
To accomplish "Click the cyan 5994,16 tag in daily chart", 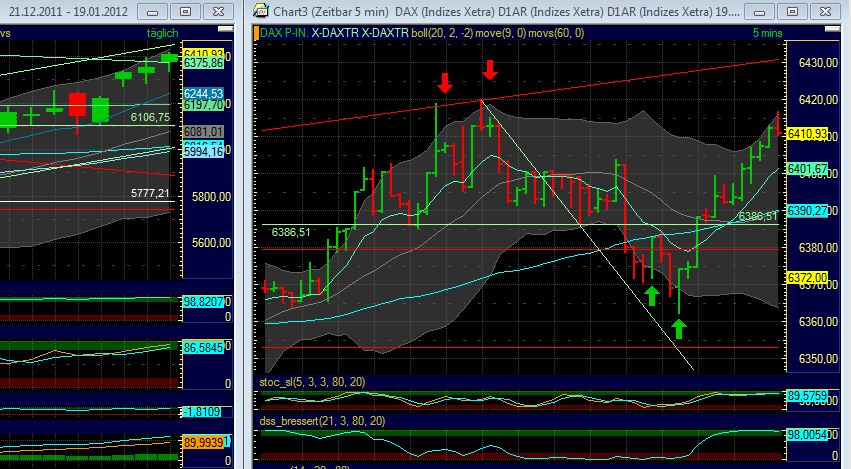I will (204, 151).
